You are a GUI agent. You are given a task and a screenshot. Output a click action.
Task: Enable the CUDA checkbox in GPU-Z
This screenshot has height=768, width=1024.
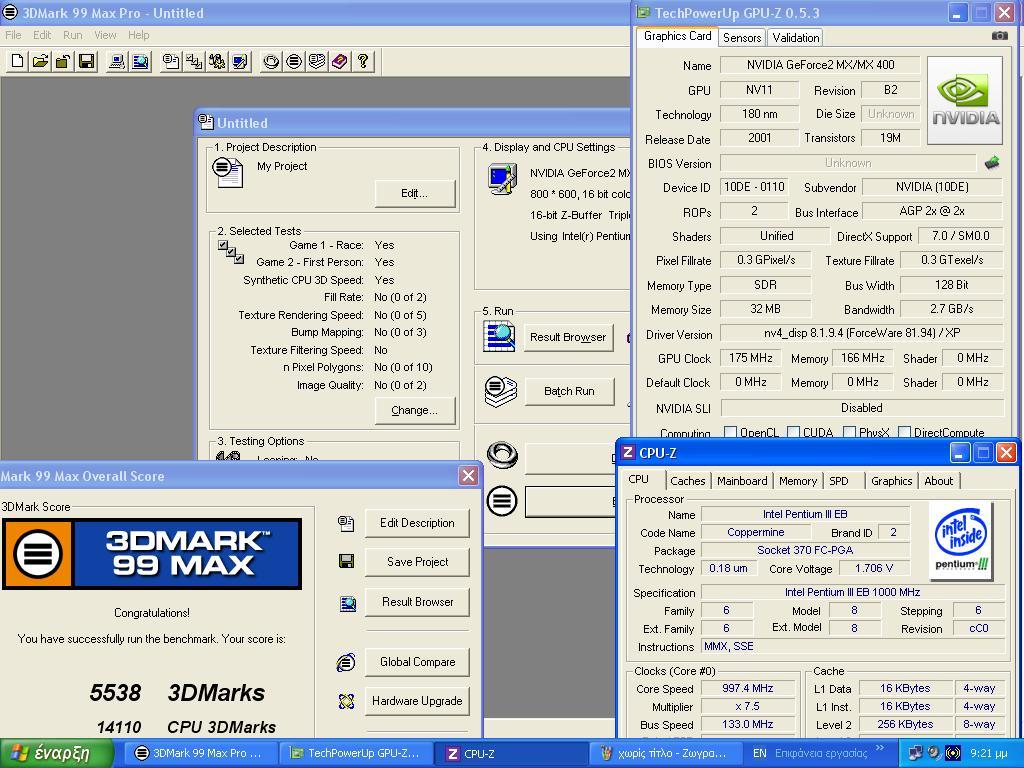click(x=793, y=432)
